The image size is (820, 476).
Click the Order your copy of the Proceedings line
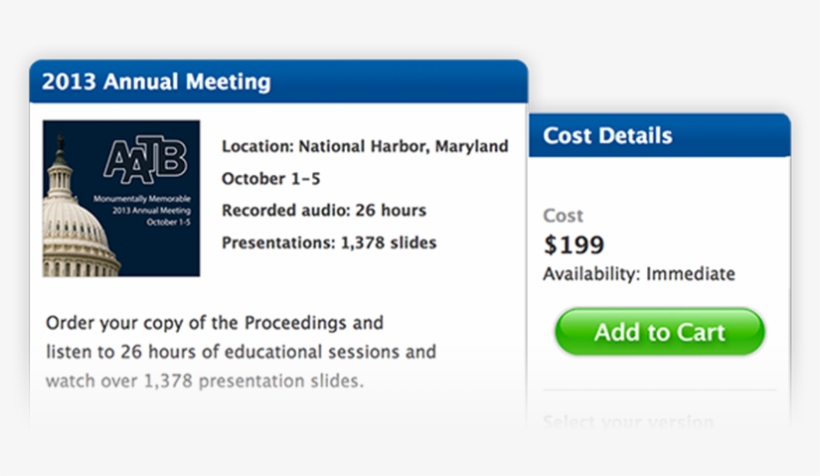tap(215, 323)
